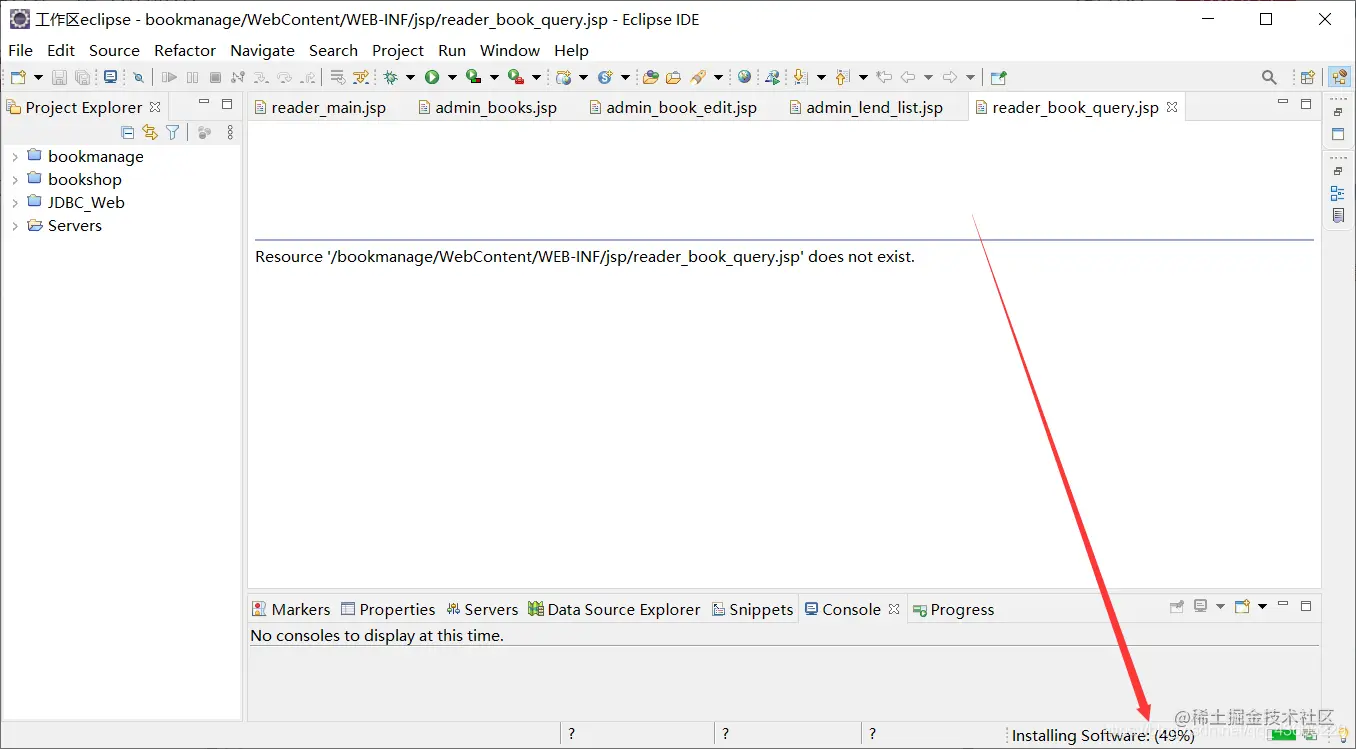The height and width of the screenshot is (749, 1356).
Task: Click the Search magnifier icon in toolbar
Action: (1269, 77)
